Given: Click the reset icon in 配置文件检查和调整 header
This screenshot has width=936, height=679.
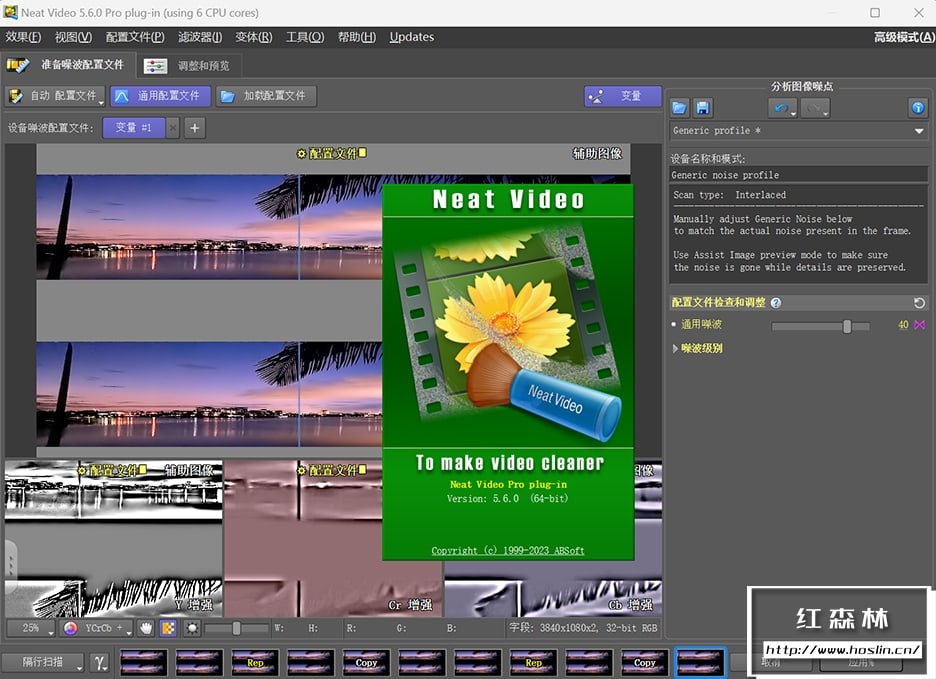Looking at the screenshot, I should 919,303.
